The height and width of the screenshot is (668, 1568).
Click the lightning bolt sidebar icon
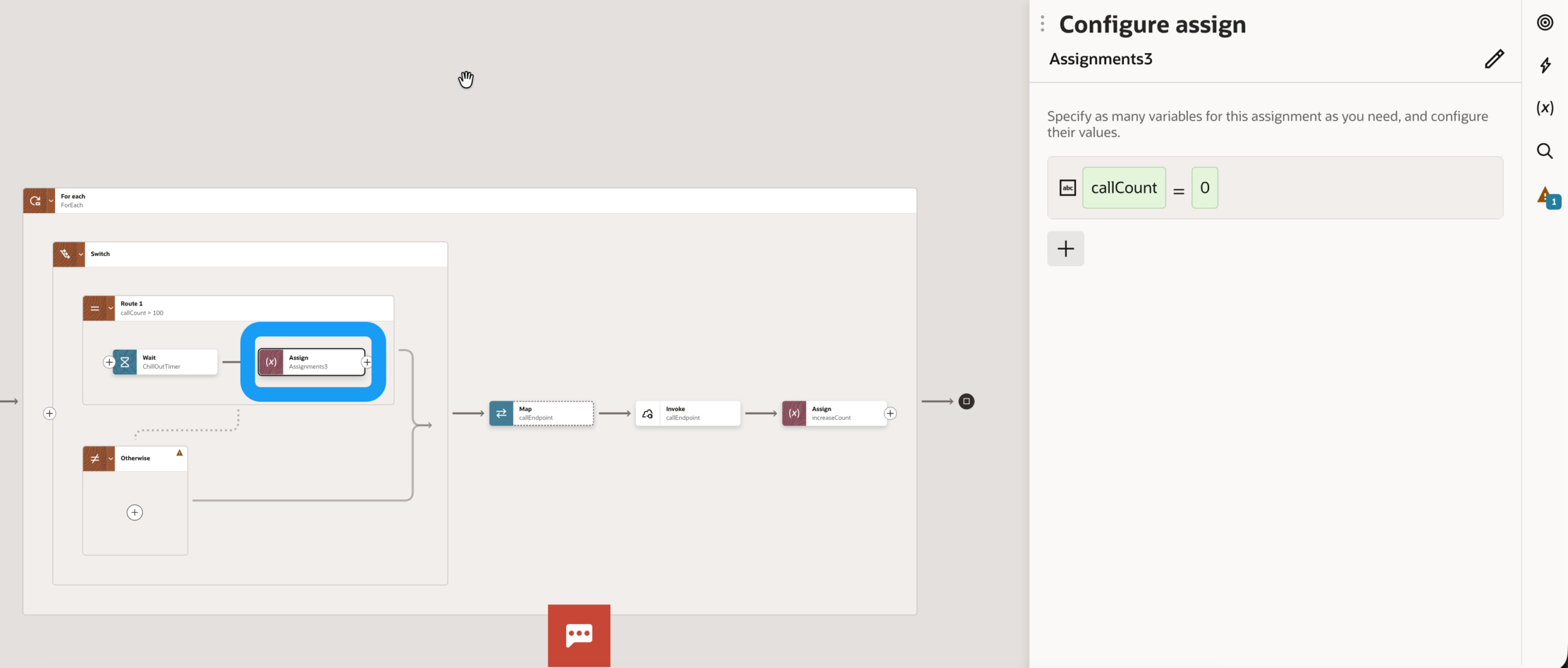[x=1545, y=66]
